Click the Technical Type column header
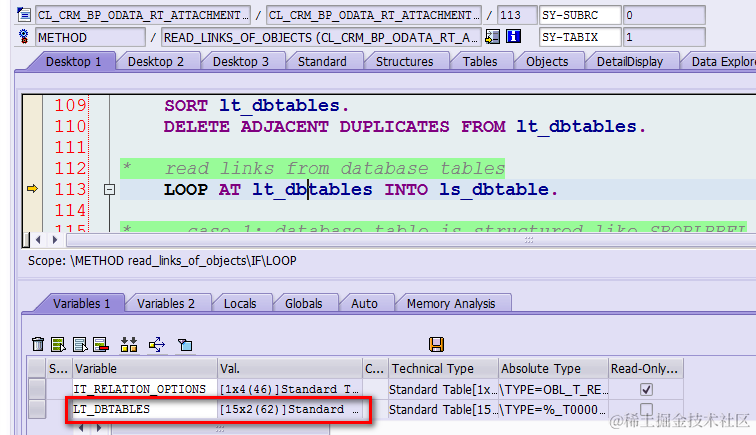This screenshot has height=435, width=756. [443, 368]
